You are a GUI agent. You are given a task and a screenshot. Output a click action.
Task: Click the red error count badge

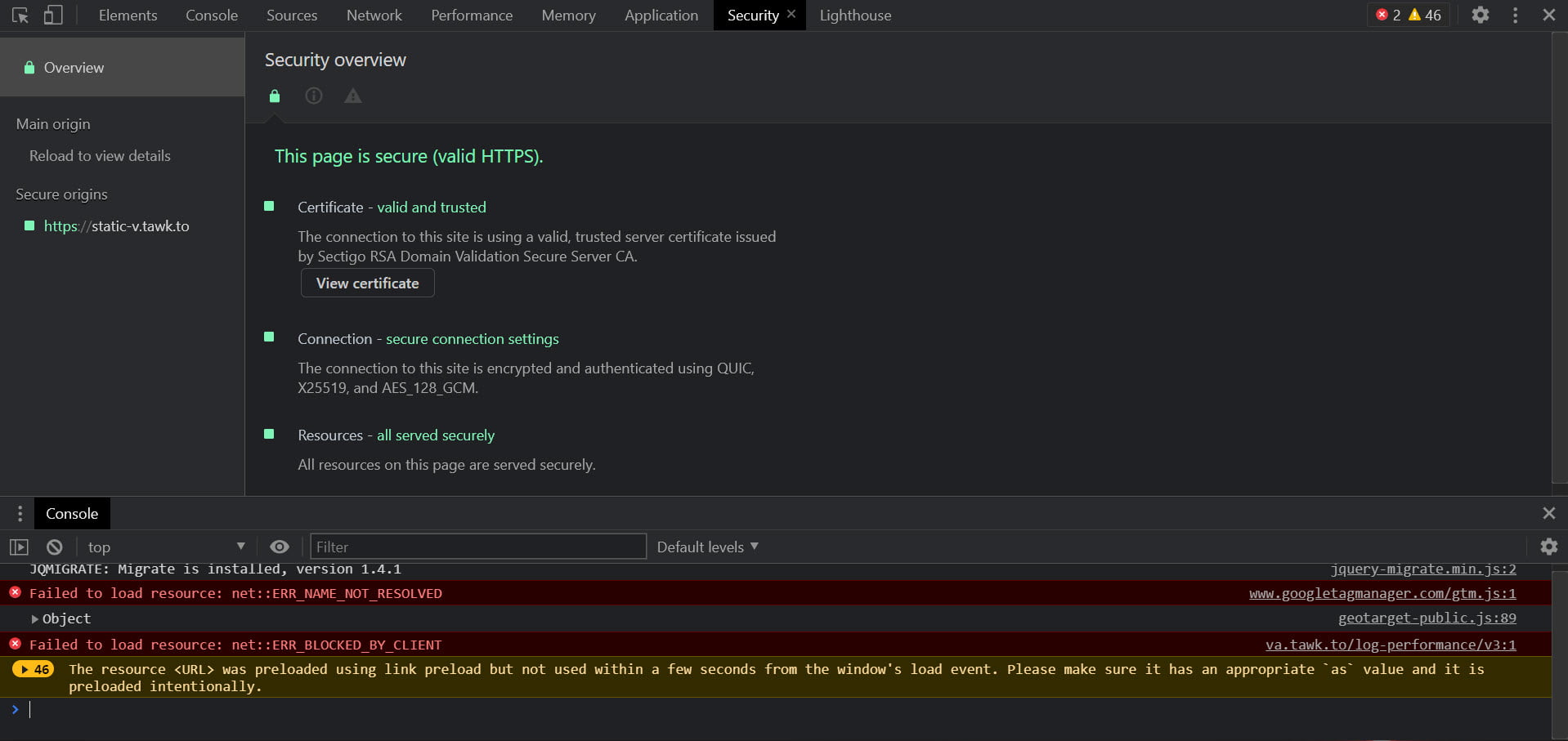[x=1388, y=16]
